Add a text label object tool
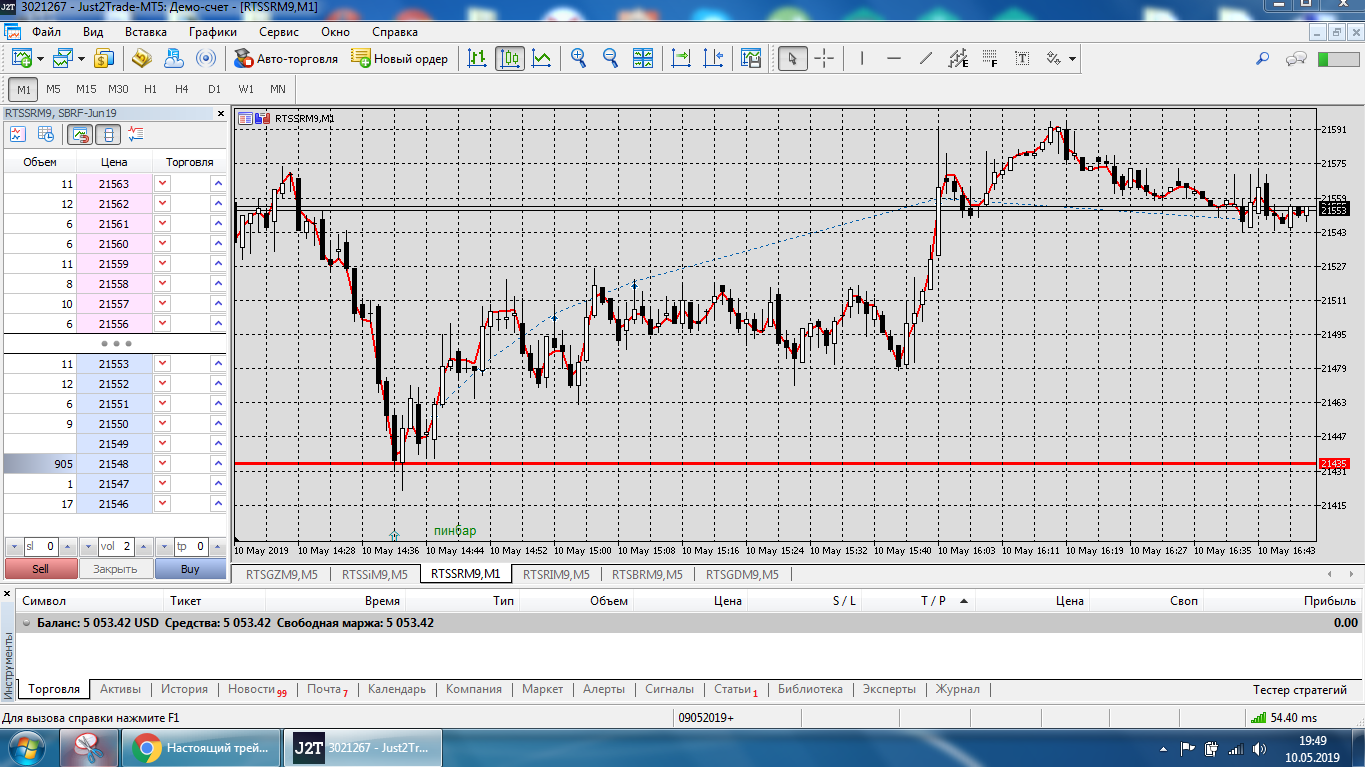The height and width of the screenshot is (767, 1365). [x=1022, y=59]
